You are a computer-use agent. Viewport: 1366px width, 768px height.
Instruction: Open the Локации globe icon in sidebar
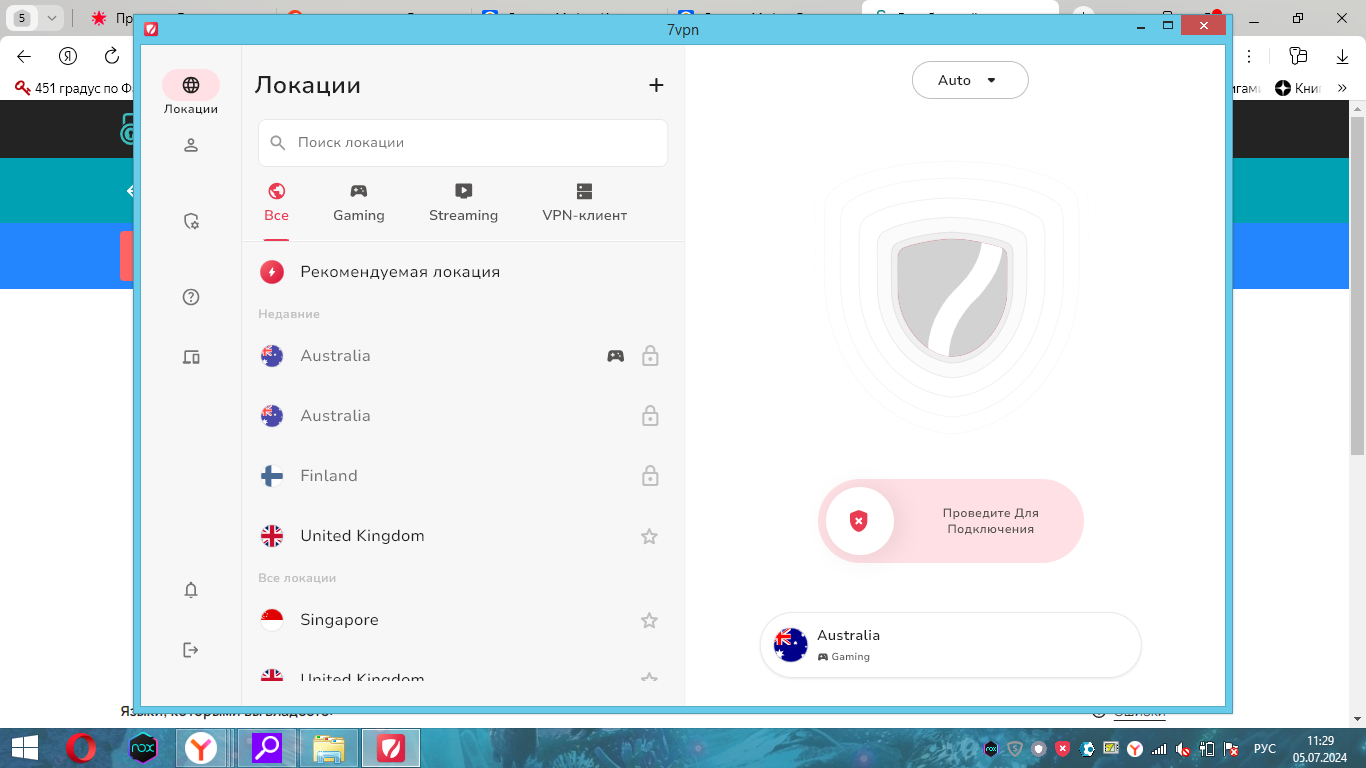(x=191, y=85)
